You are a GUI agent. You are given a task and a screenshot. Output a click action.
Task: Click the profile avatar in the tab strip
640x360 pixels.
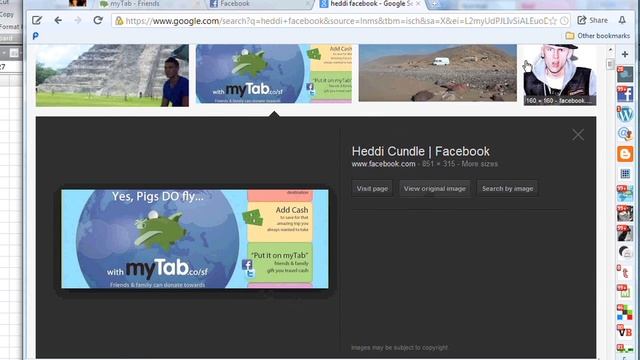[78, 3]
